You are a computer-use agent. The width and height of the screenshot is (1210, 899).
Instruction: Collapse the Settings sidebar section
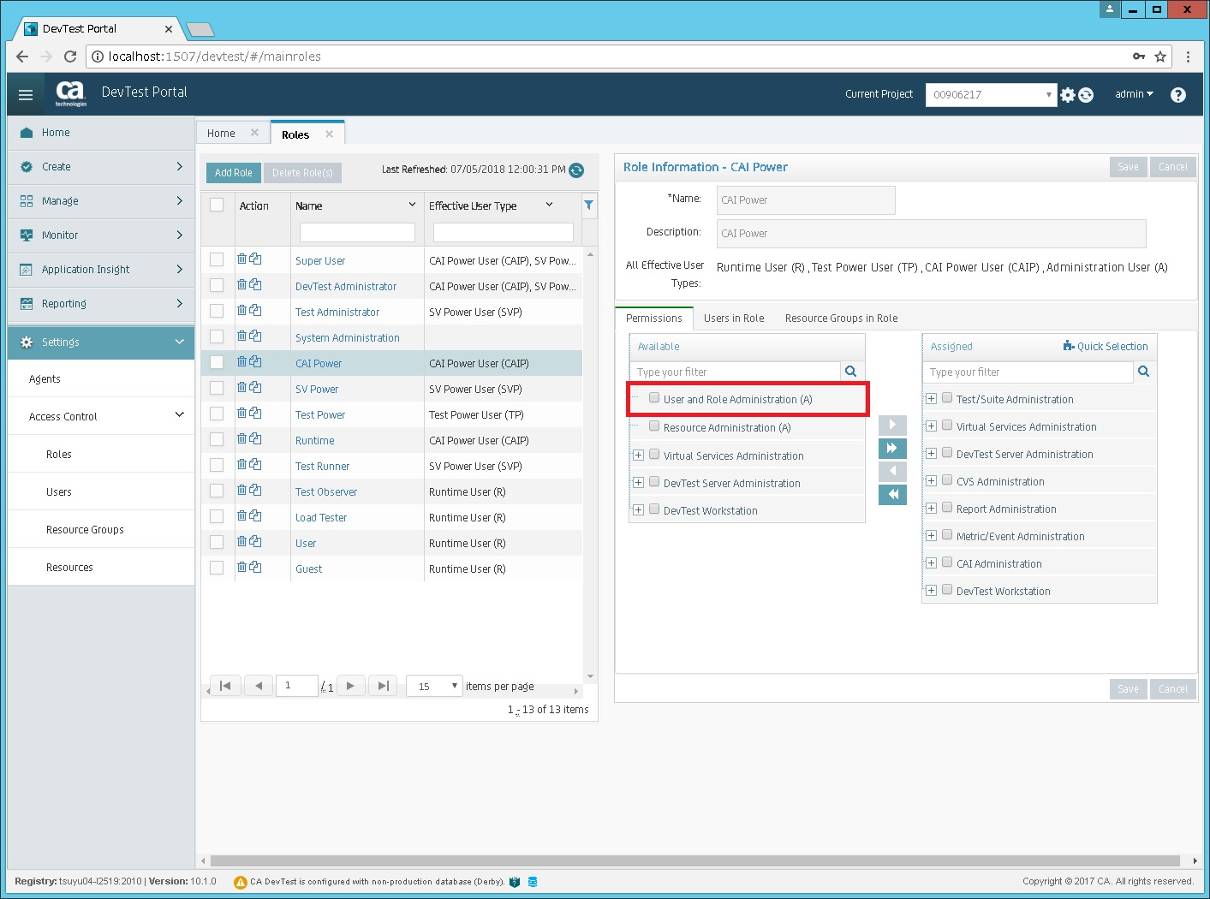tap(101, 342)
